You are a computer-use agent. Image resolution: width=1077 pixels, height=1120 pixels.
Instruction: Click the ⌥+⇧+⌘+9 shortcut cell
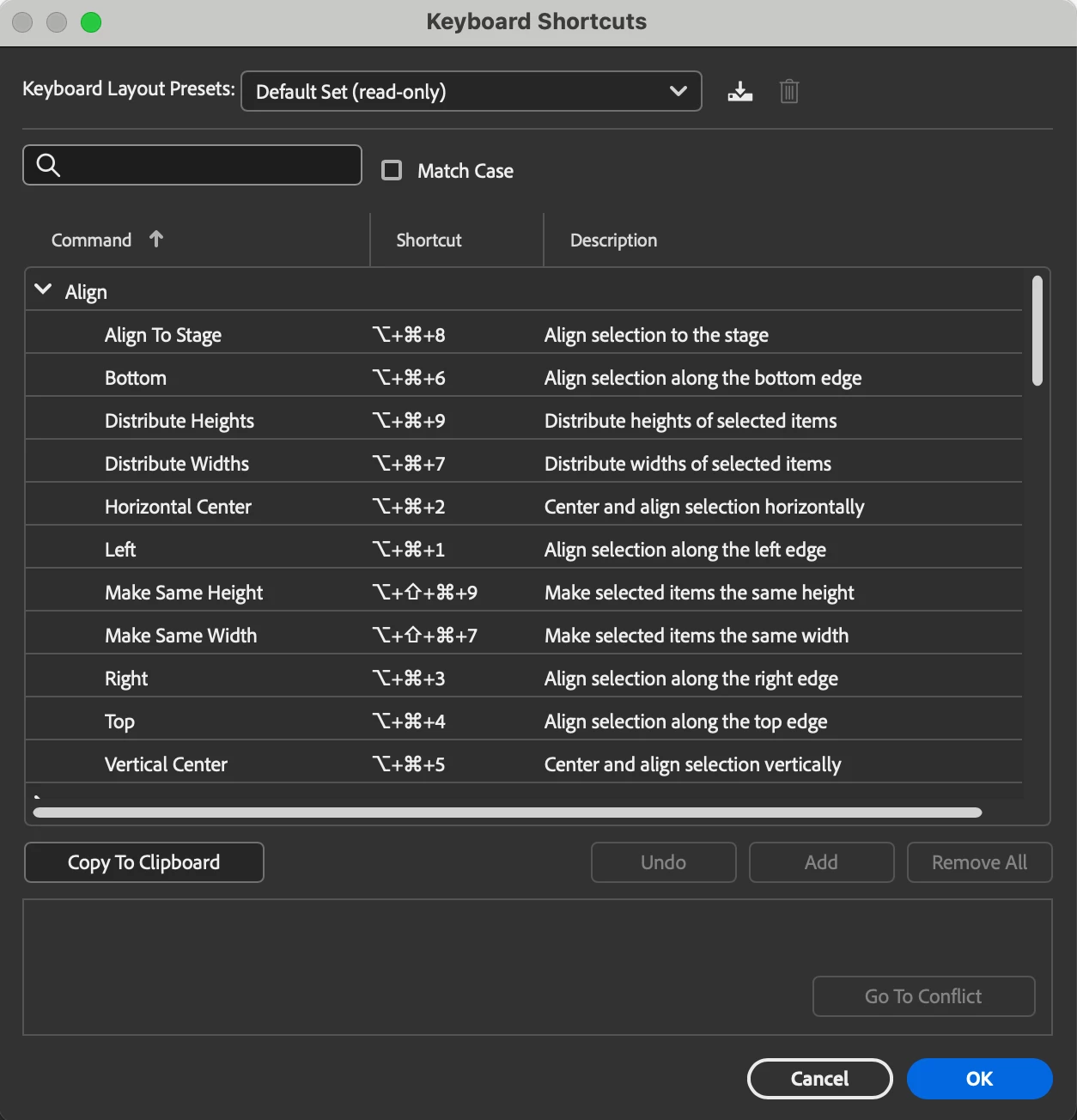click(424, 593)
